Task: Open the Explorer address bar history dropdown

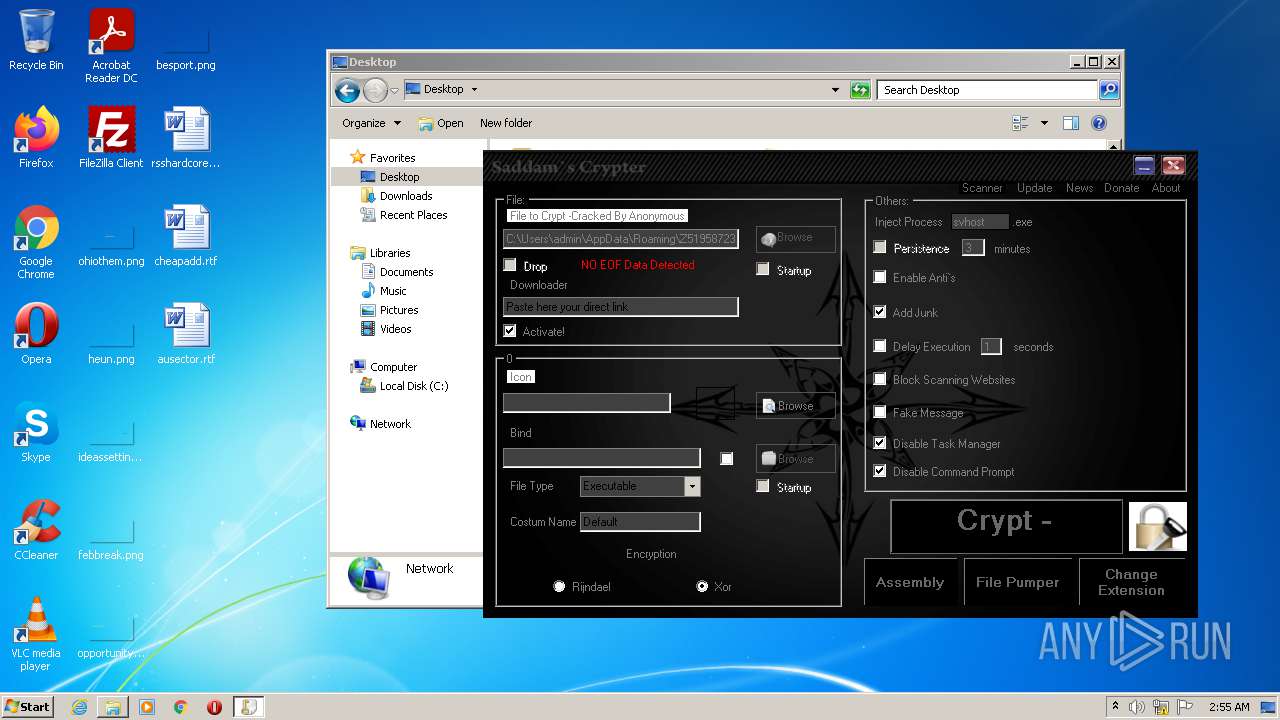Action: (835, 90)
